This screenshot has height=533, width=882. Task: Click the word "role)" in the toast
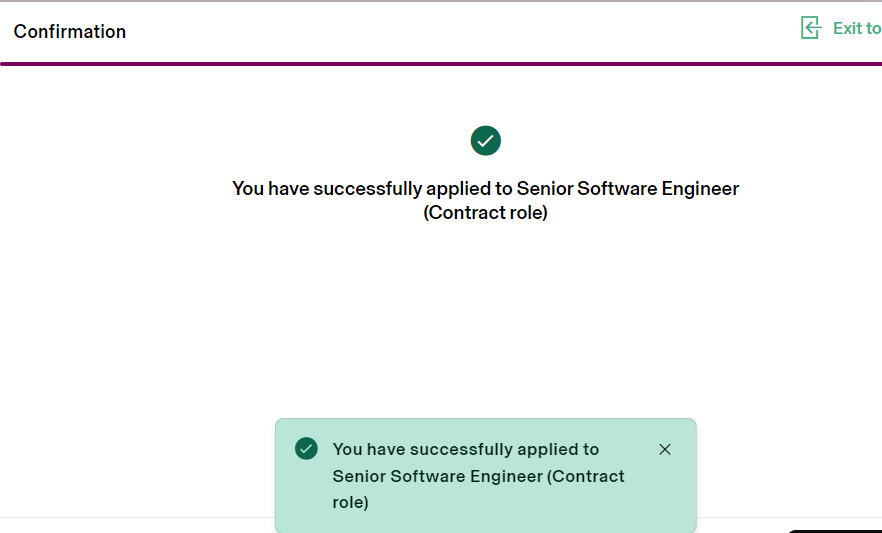coord(350,502)
